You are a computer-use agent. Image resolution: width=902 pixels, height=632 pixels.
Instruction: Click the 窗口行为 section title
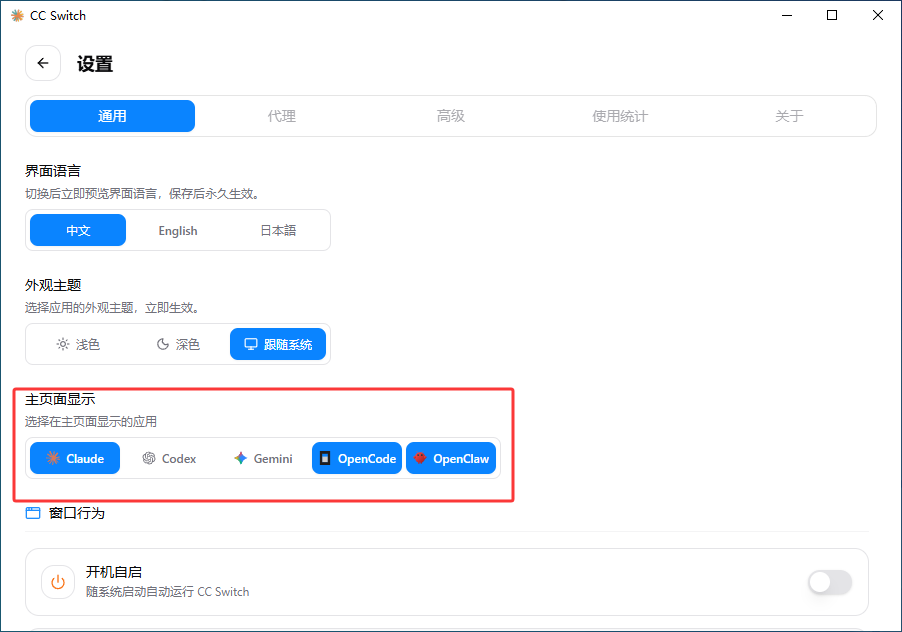(x=77, y=513)
